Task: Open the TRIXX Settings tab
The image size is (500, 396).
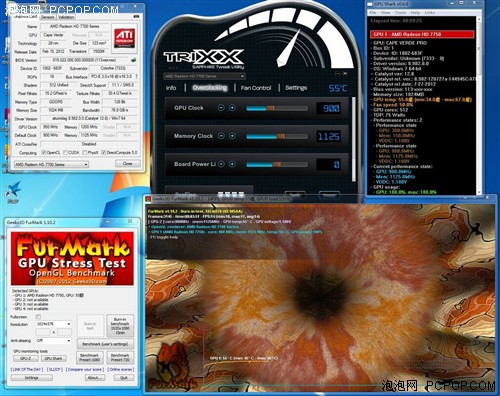Action: [296, 88]
